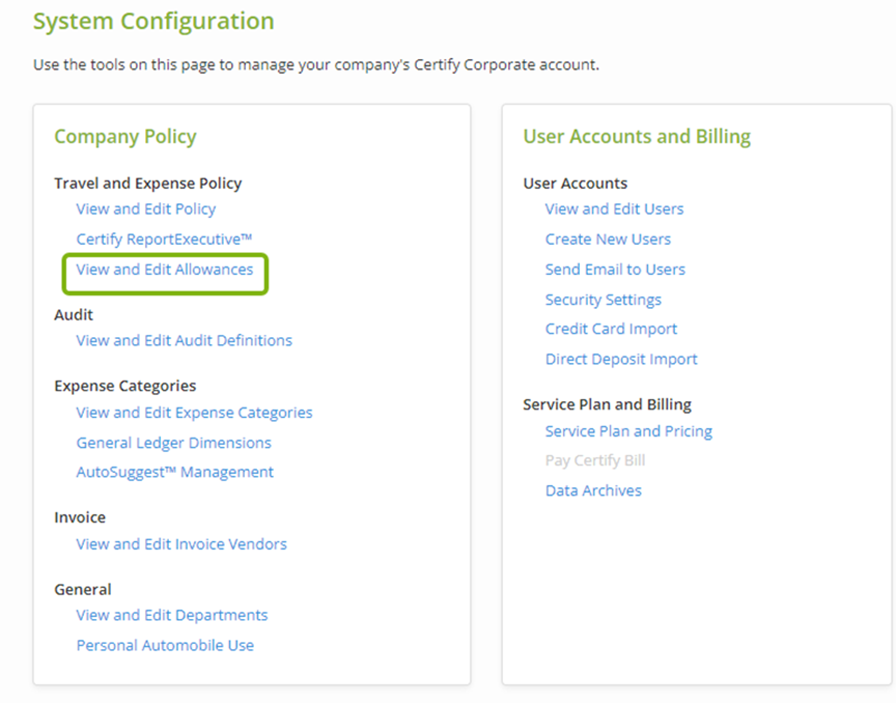The height and width of the screenshot is (703, 896).
Task: Open the View and Edit Policy link
Action: pyautogui.click(x=146, y=209)
